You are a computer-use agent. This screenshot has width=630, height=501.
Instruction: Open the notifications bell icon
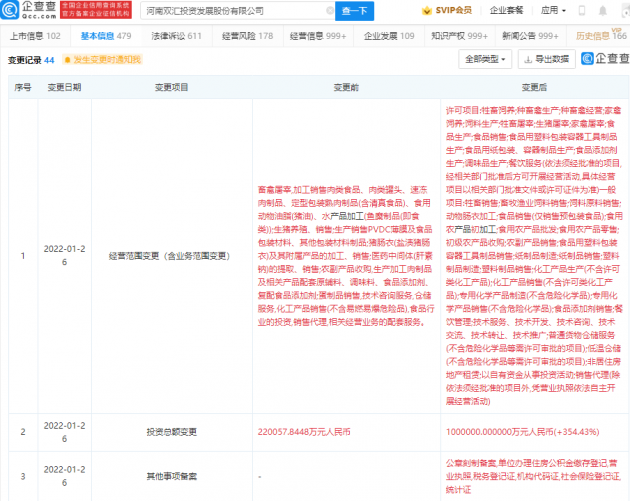point(603,11)
